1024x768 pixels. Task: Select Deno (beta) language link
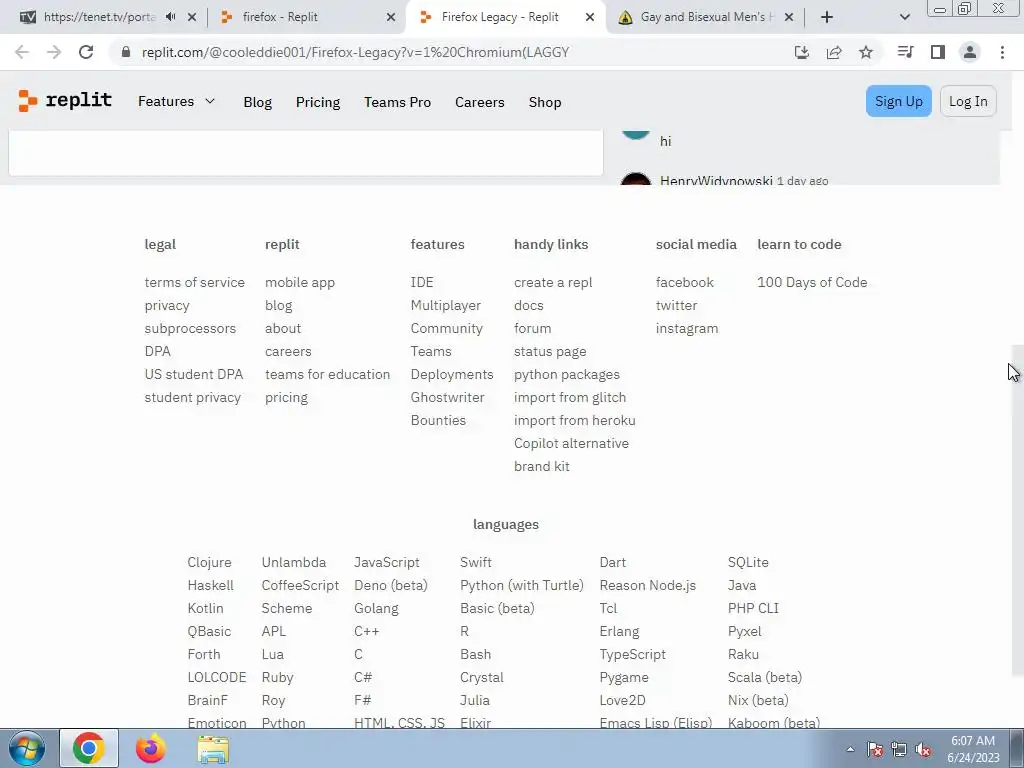(x=391, y=585)
